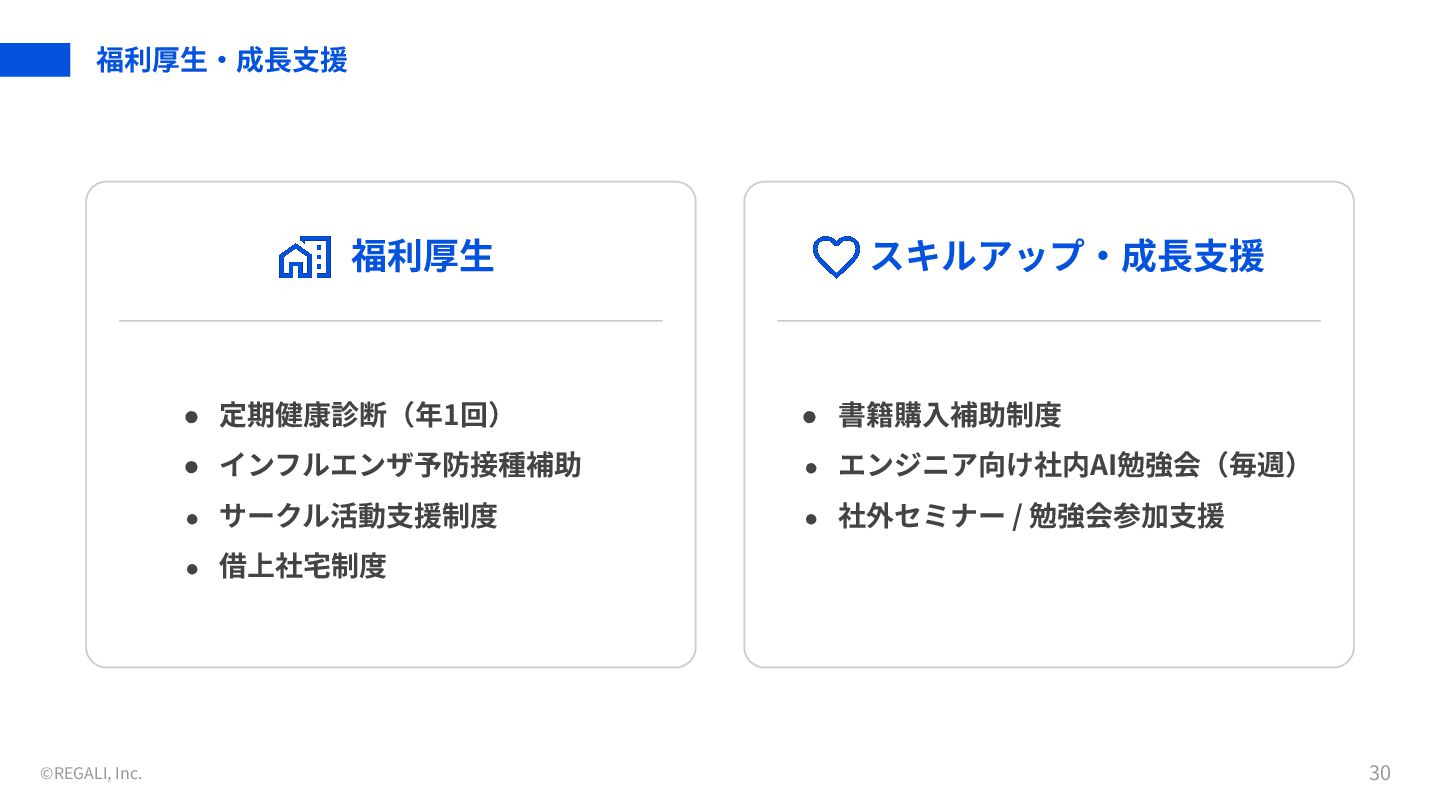Click the divider line under スキルアップ heading
1440x810 pixels.
click(x=1049, y=321)
